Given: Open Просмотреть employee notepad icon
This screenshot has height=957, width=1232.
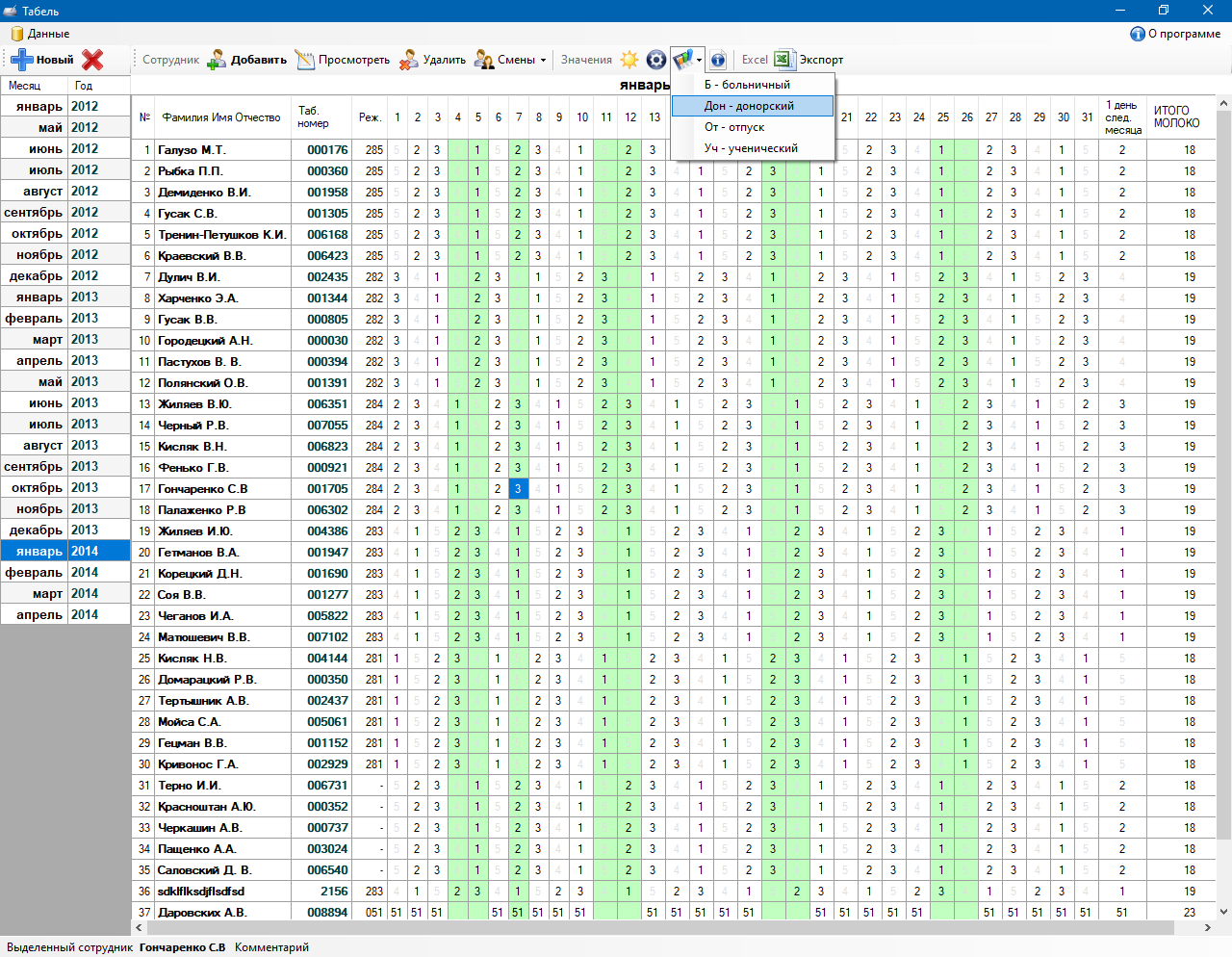Looking at the screenshot, I should click(305, 60).
